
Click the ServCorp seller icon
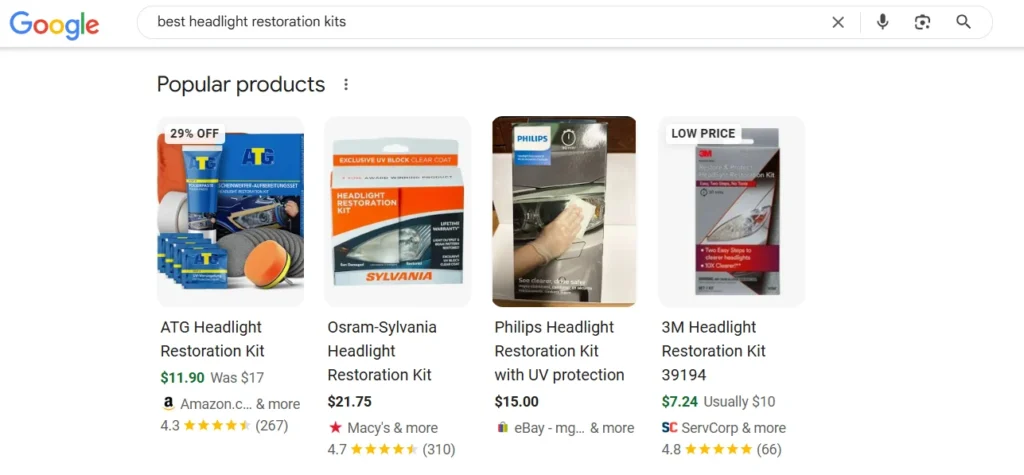(x=669, y=428)
